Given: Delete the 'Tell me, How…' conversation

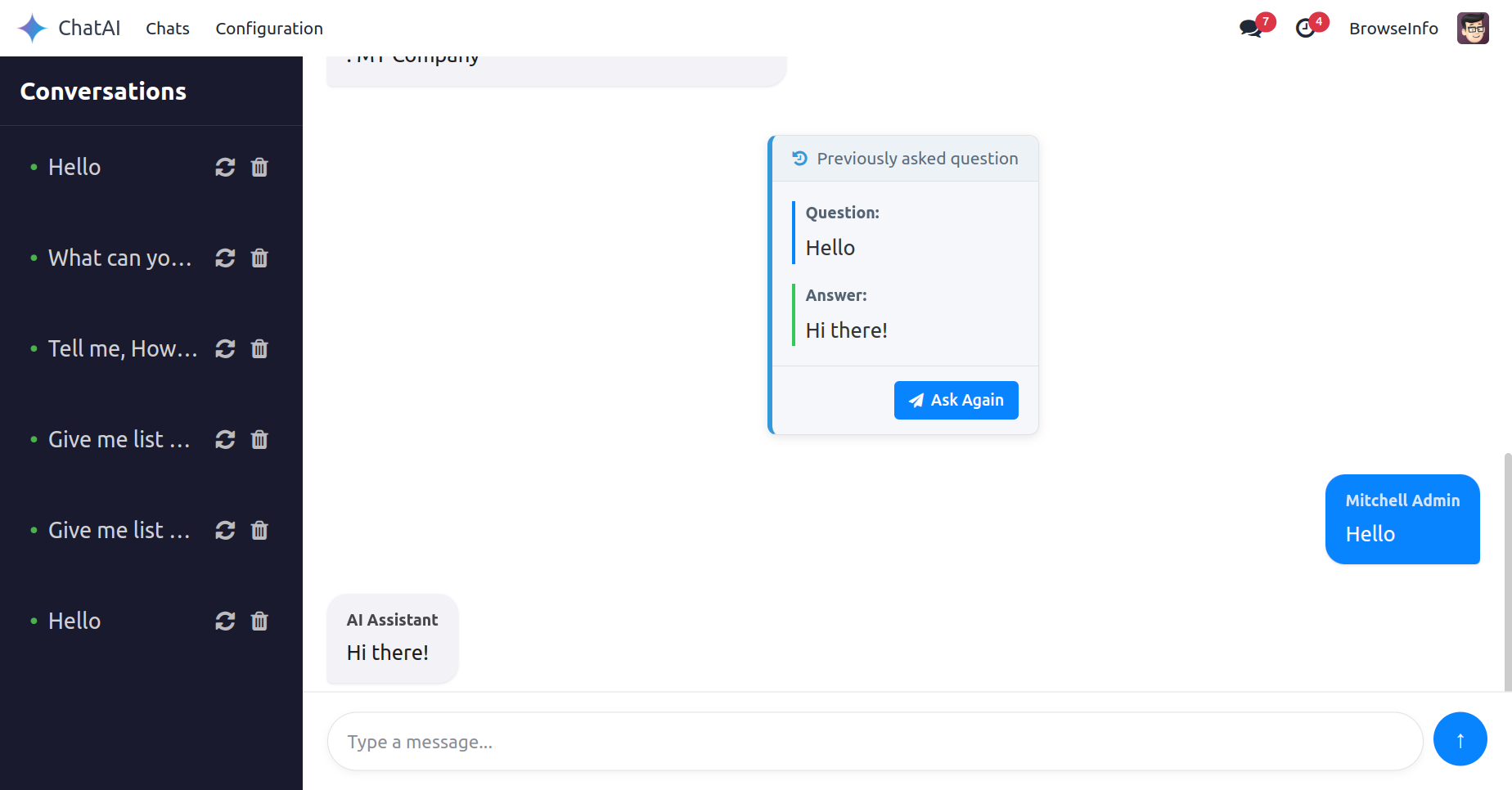Looking at the screenshot, I should [x=259, y=349].
